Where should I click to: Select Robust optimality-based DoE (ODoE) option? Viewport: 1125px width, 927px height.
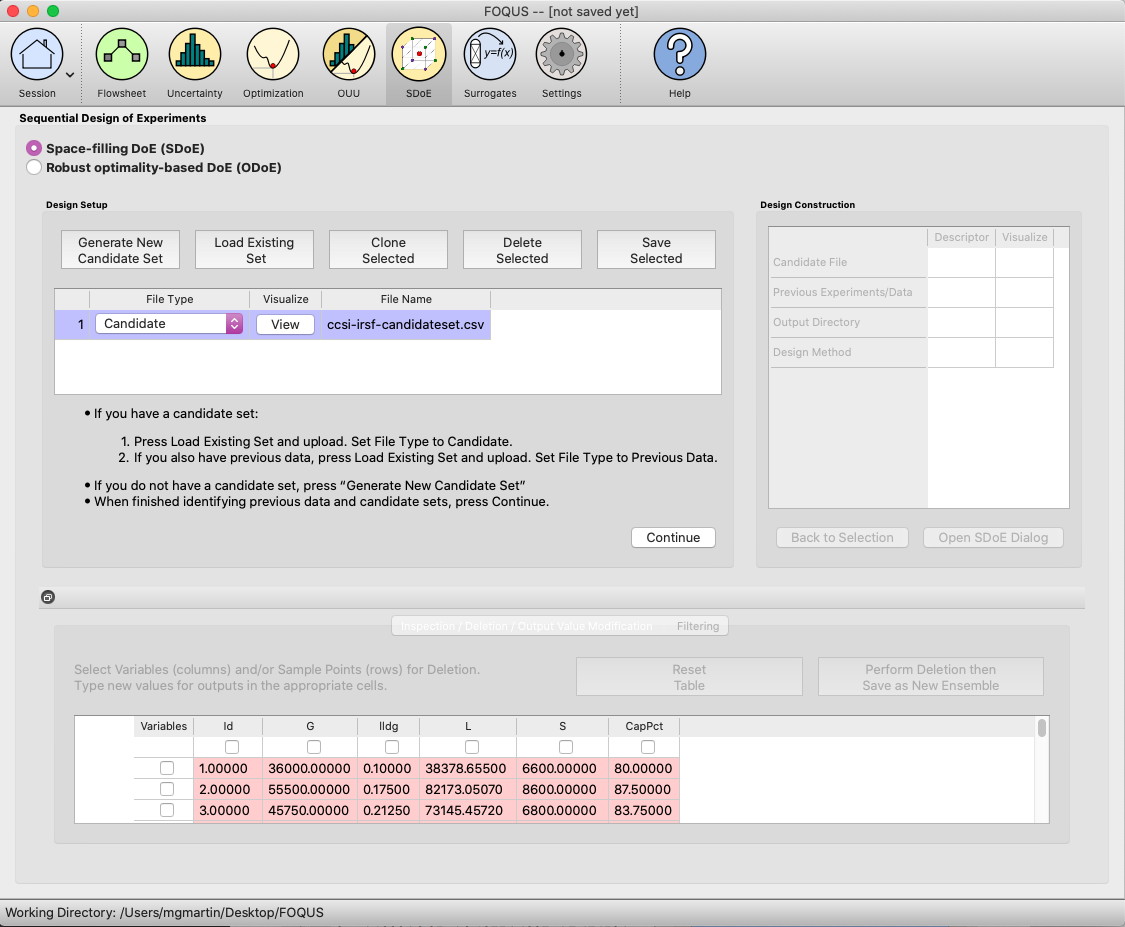[x=34, y=168]
